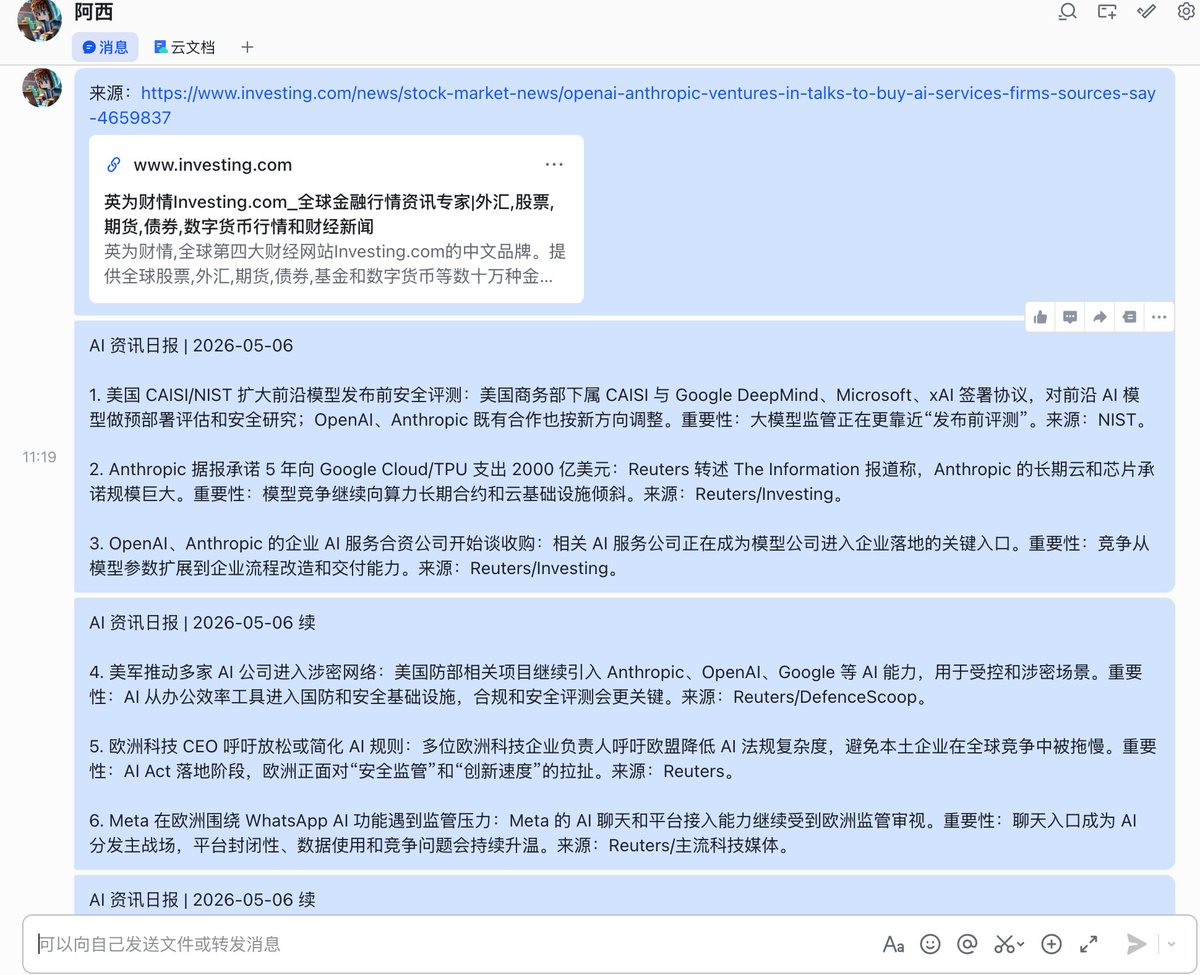Click the forward arrow icon
The image size is (1200, 975).
[x=1100, y=317]
